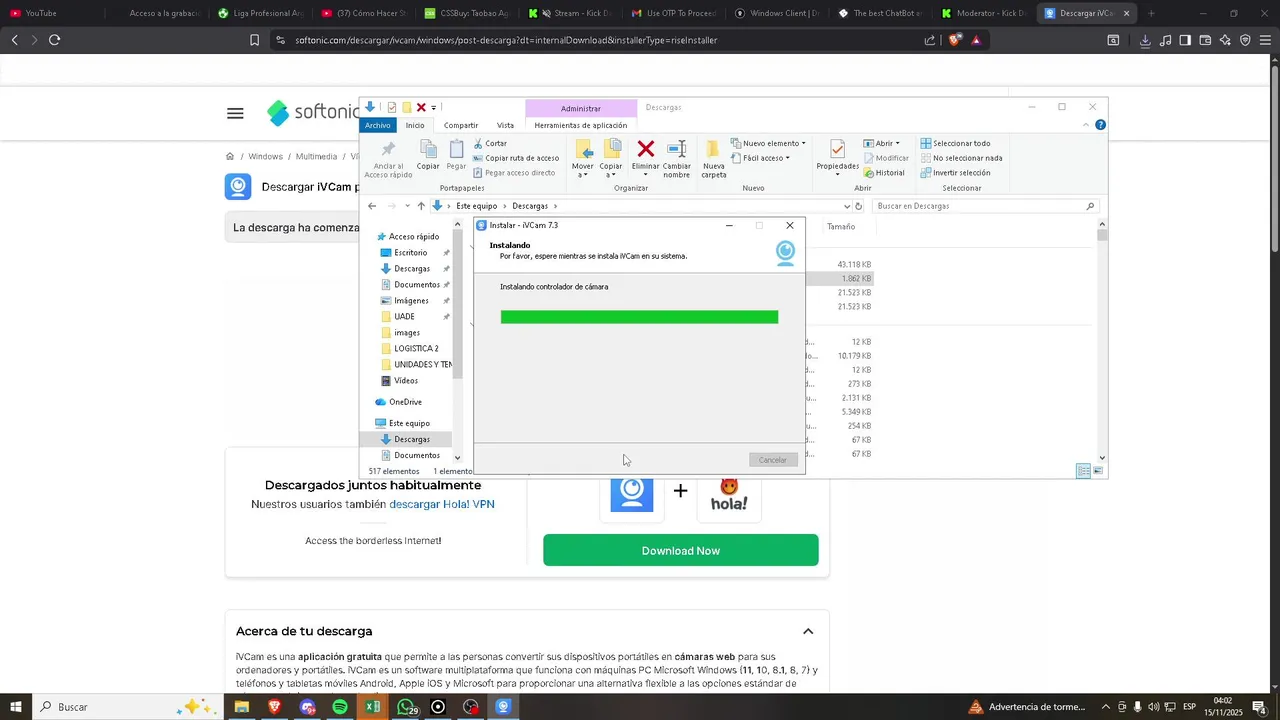Viewport: 1280px width, 720px height.
Task: Click the Administrar contextual tab
Action: (581, 108)
